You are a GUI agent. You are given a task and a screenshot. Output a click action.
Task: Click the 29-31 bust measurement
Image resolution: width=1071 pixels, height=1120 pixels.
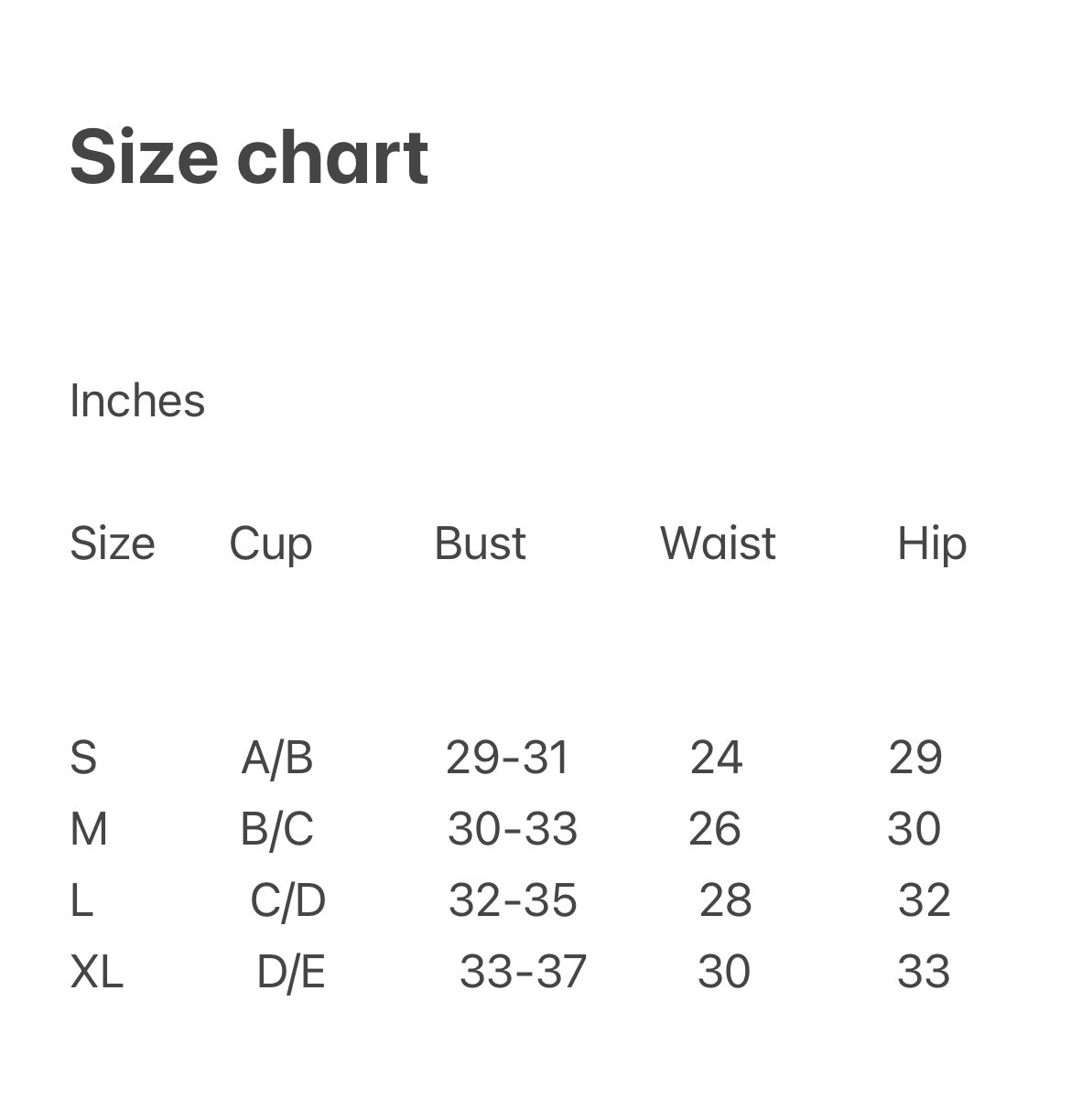point(507,758)
